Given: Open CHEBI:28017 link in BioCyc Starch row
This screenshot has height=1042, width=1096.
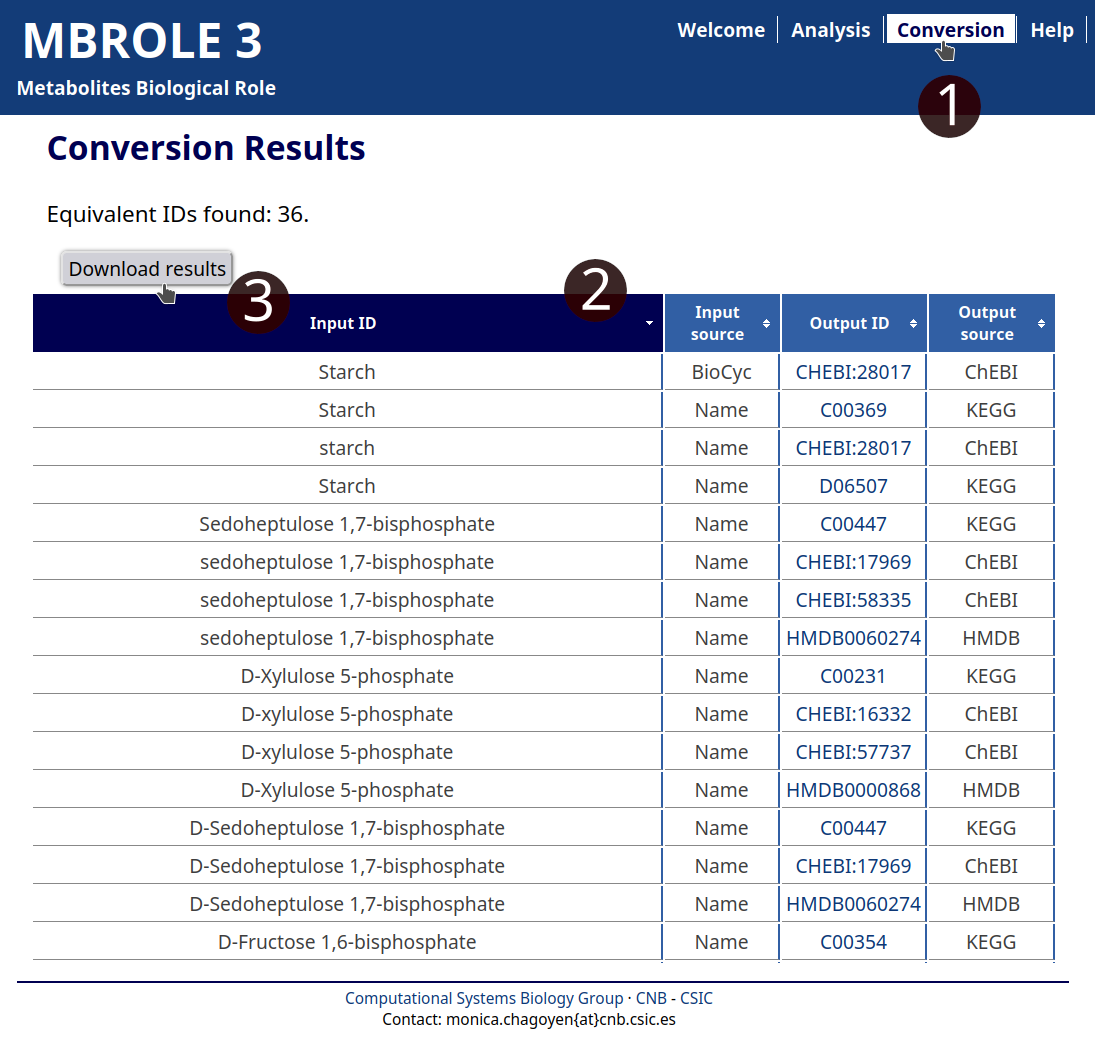Looking at the screenshot, I should [853, 372].
